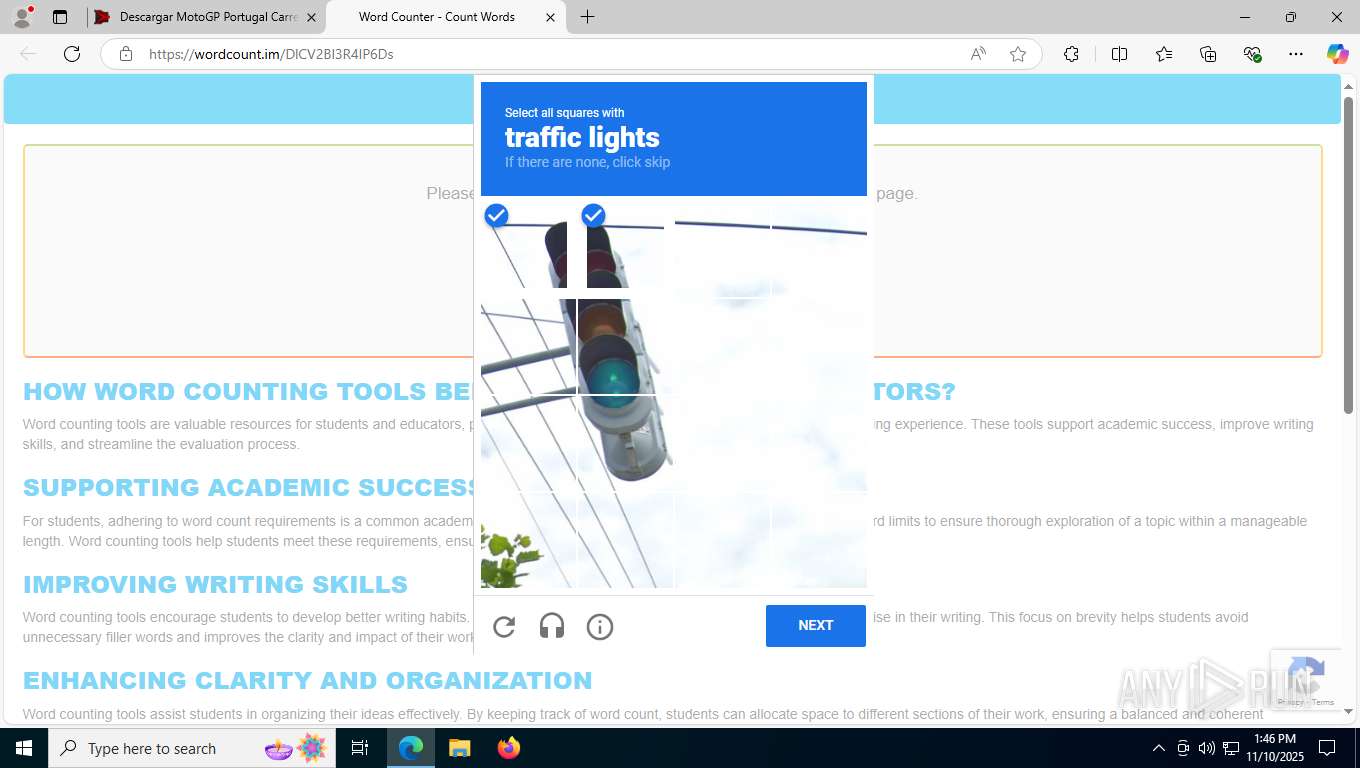Open File Explorer from the taskbar
Screen dimensions: 1360x768
(x=459, y=748)
